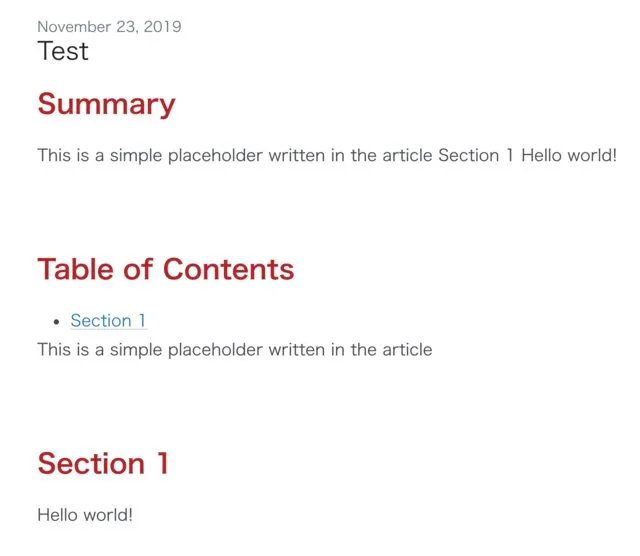Click the Summary heading
The width and height of the screenshot is (640, 556).
pyautogui.click(x=106, y=105)
